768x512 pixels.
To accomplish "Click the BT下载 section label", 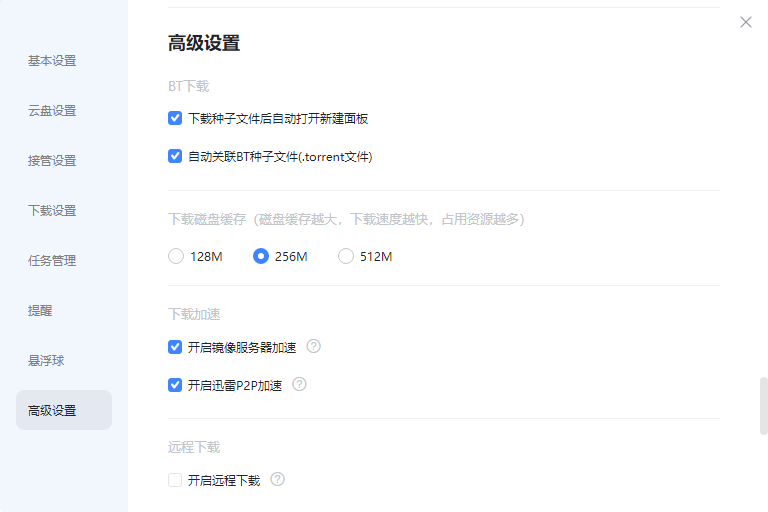I will tap(189, 86).
